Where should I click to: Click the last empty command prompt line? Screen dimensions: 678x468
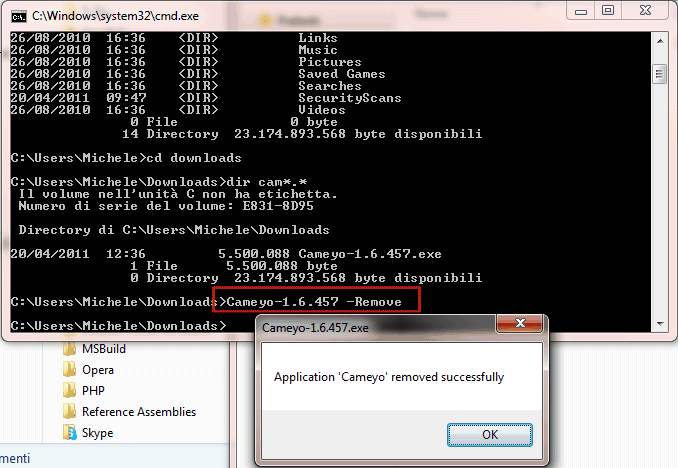click(x=118, y=326)
